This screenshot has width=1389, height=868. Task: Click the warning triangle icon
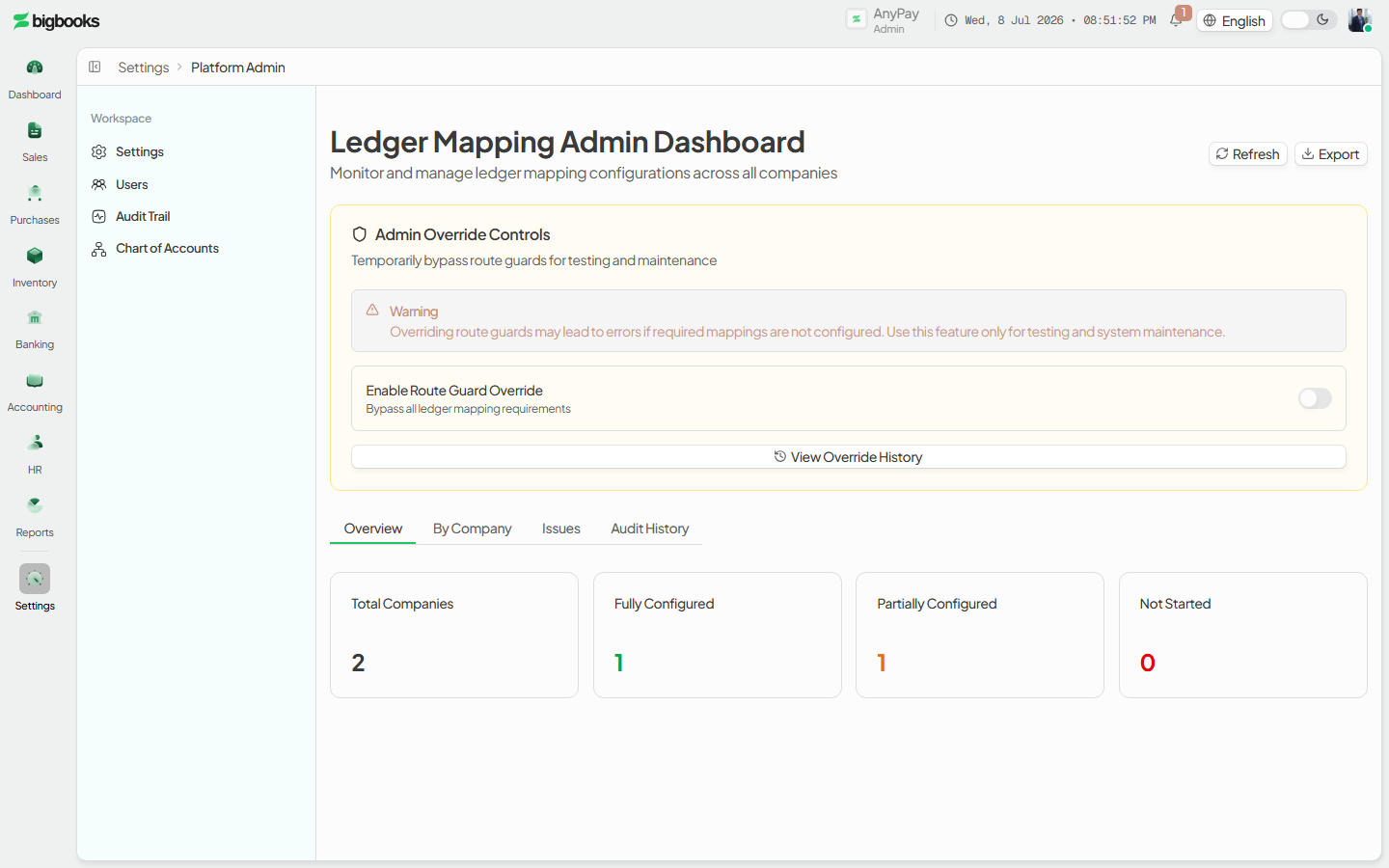point(372,310)
